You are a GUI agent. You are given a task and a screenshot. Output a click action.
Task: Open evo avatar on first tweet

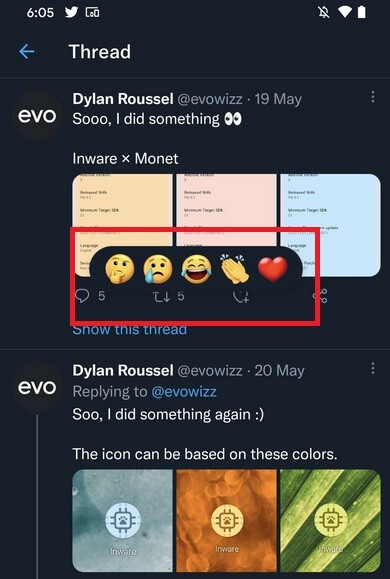pyautogui.click(x=37, y=116)
